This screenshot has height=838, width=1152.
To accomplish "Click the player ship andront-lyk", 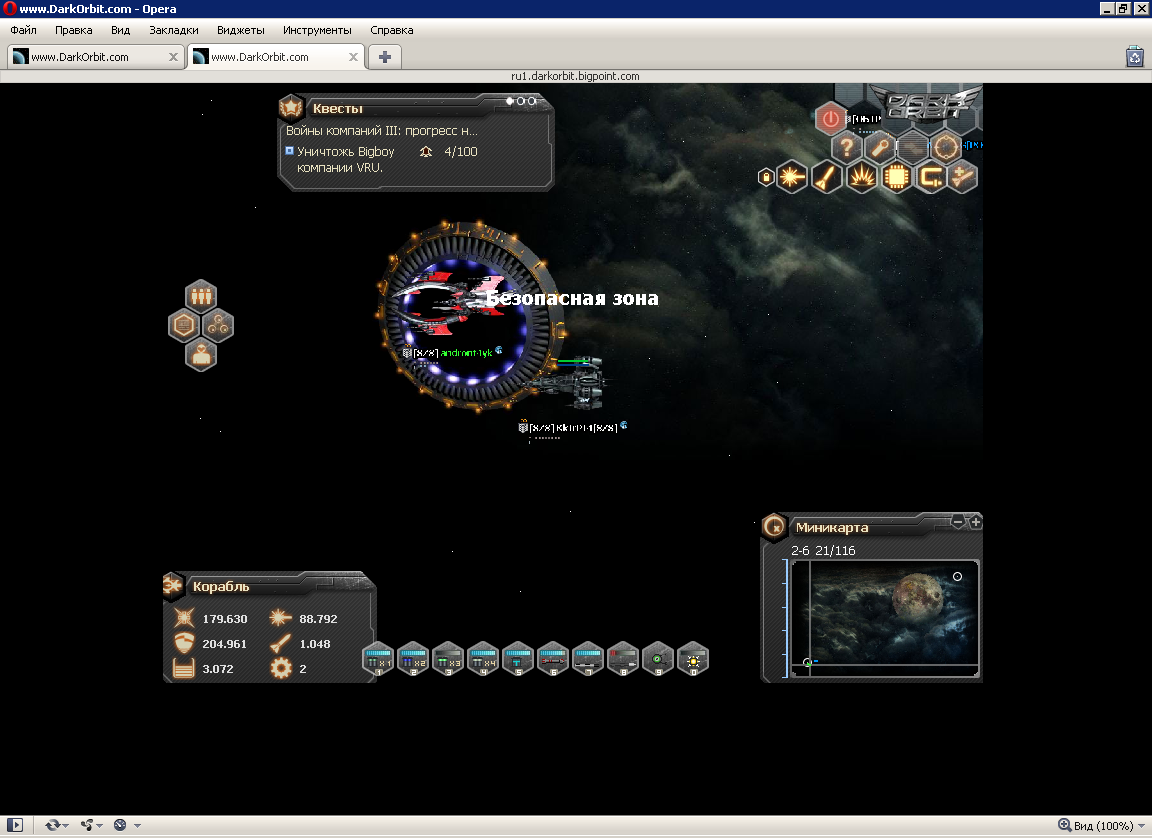I will (x=448, y=303).
